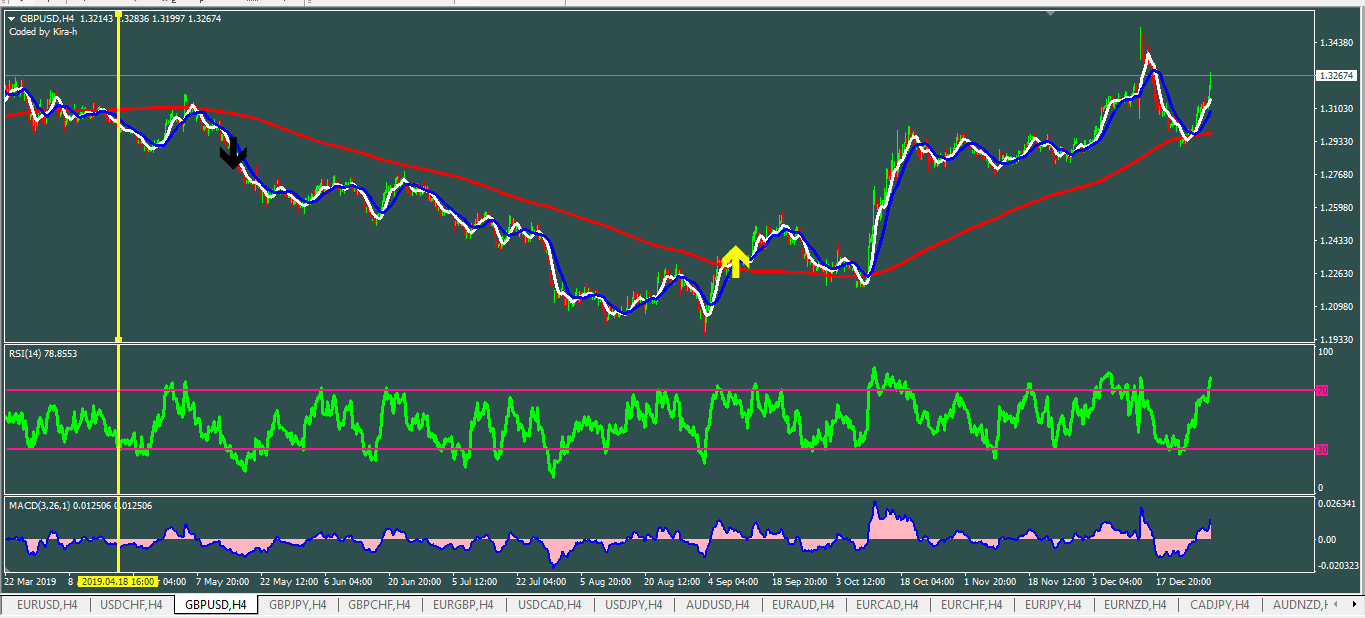Click the yellow up arrow buy signal

[x=736, y=261]
